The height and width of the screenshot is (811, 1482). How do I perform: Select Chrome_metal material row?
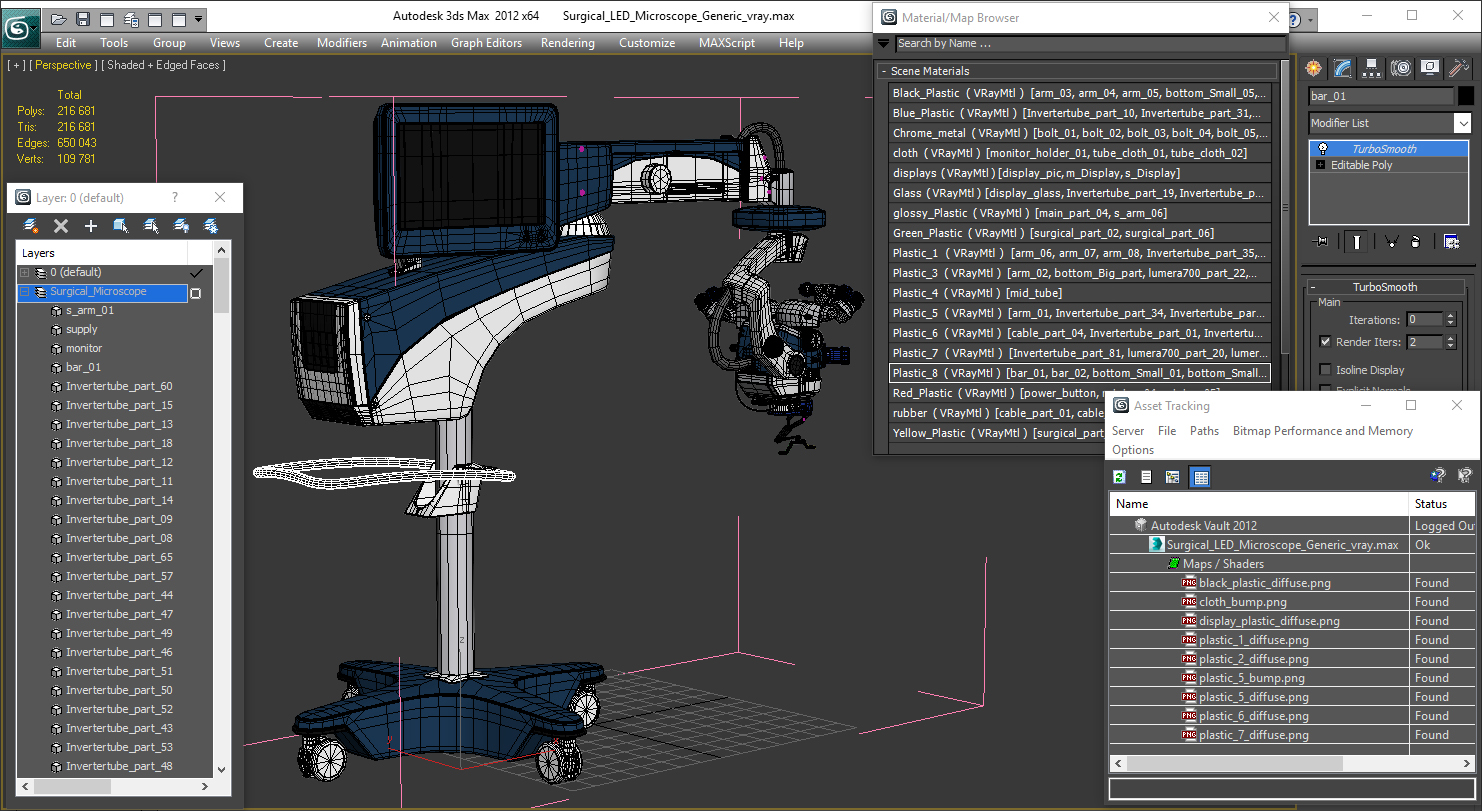coord(1080,133)
